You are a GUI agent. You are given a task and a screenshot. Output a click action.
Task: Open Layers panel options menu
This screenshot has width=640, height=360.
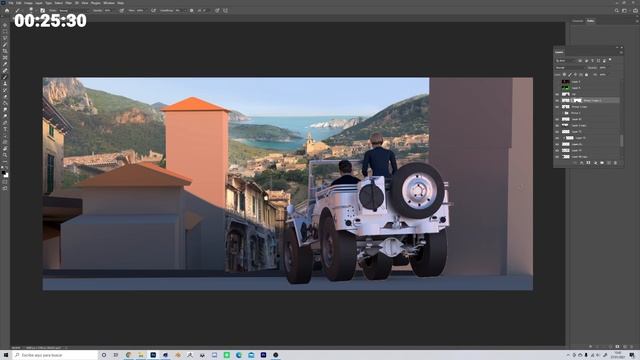621,52
